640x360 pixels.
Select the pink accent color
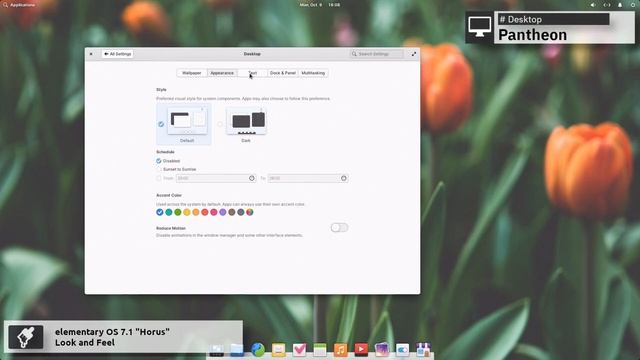click(213, 212)
